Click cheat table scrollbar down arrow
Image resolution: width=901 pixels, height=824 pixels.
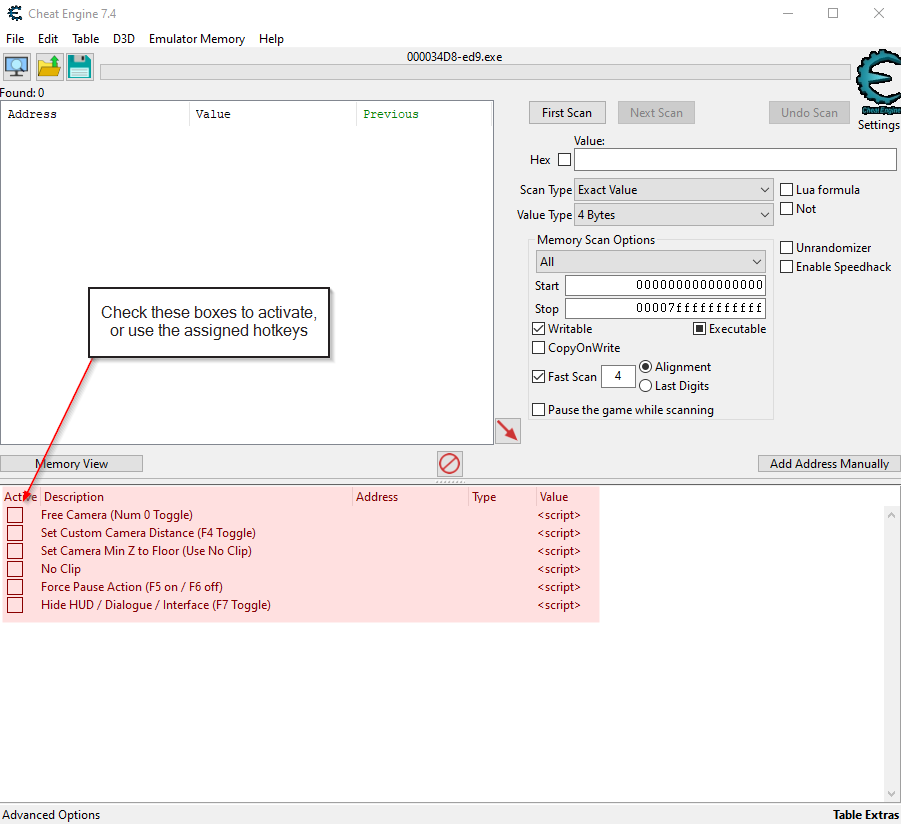point(891,794)
